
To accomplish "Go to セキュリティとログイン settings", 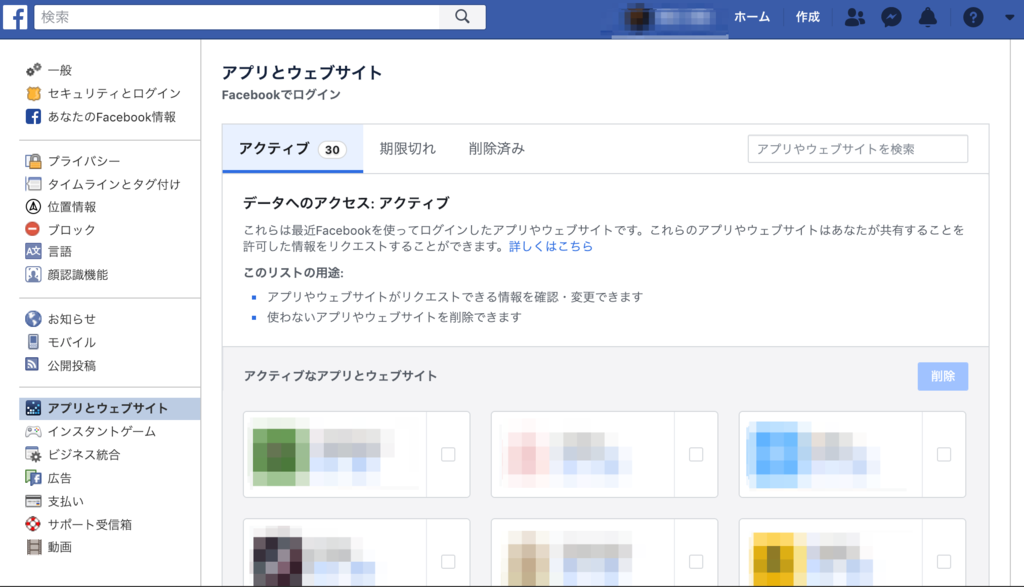I will 114,93.
